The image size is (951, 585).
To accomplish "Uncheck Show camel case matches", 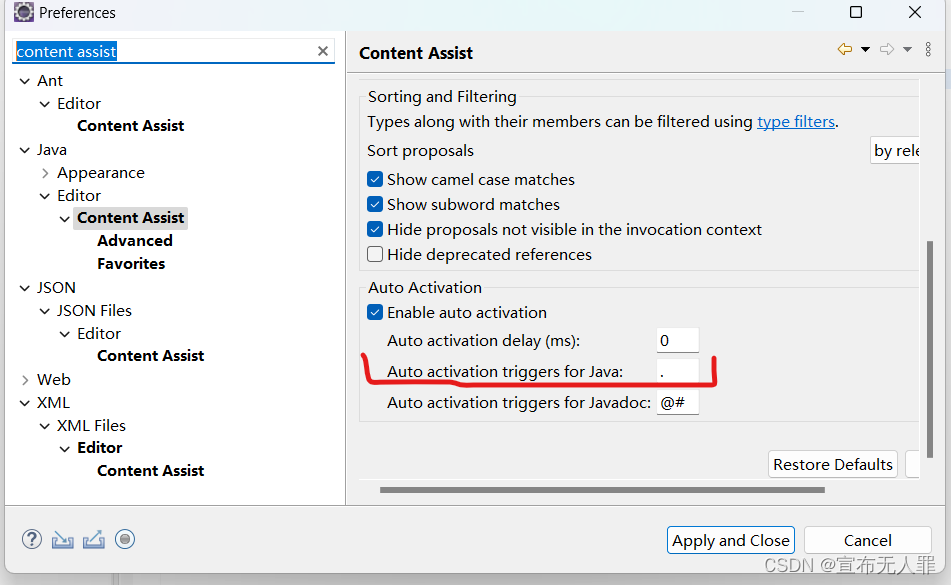I will [x=375, y=179].
